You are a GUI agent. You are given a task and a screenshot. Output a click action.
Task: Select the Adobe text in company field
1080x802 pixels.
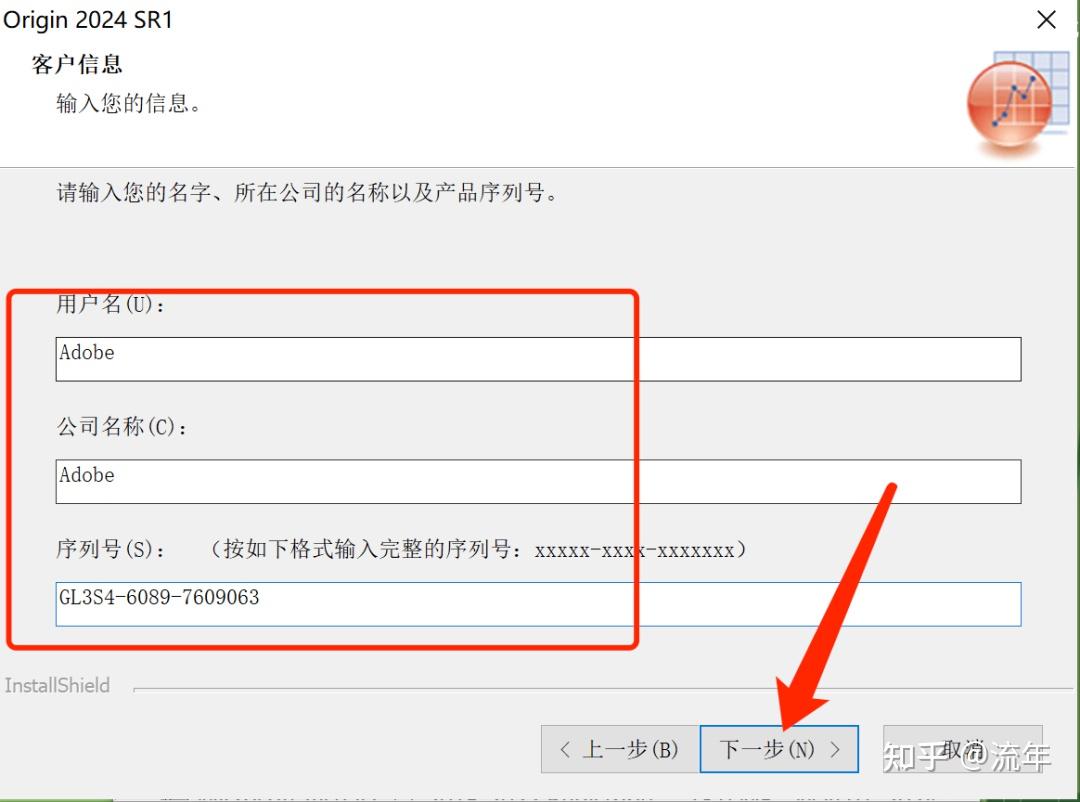[x=86, y=475]
